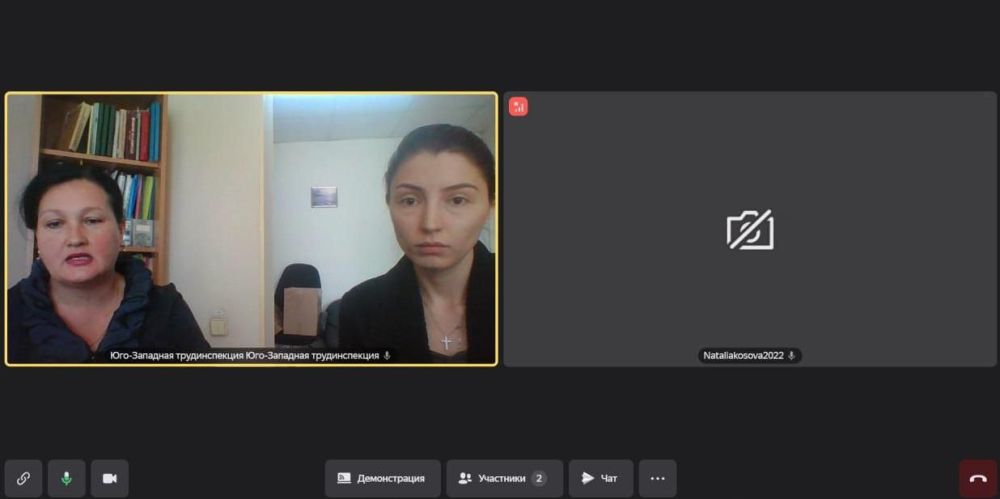This screenshot has height=499, width=1000.
Task: Click the Юго-Западная трудинспекция name label
Action: point(244,355)
